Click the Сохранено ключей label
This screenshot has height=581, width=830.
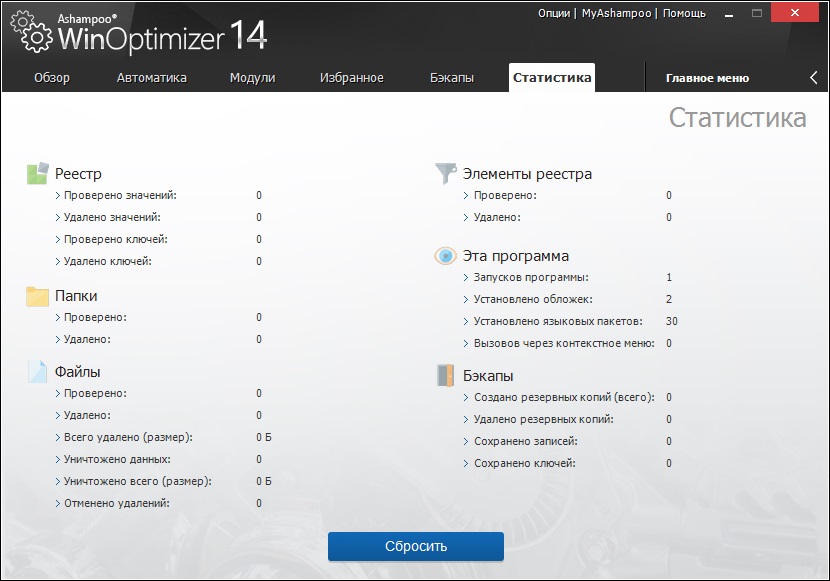[x=525, y=464]
